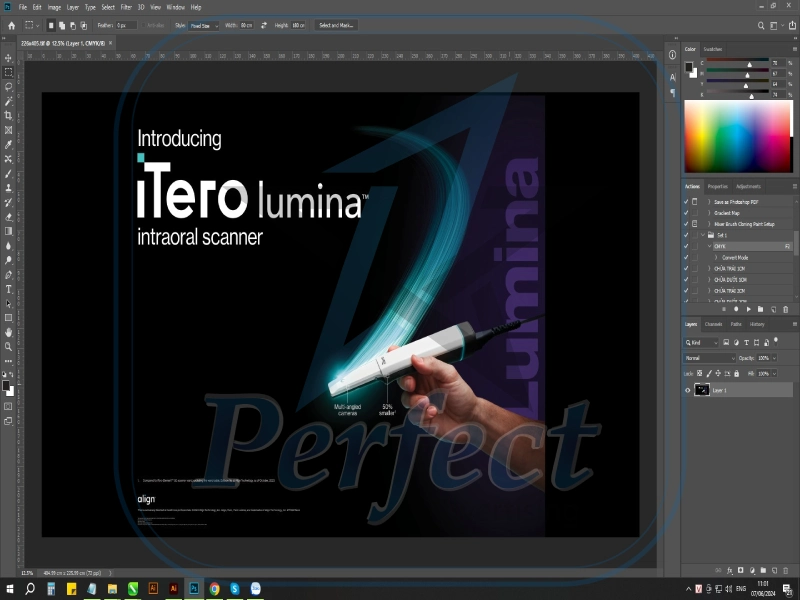The image size is (800, 600).
Task: Toggle checkmark for Save as Photoshop PDF action
Action: coord(686,202)
